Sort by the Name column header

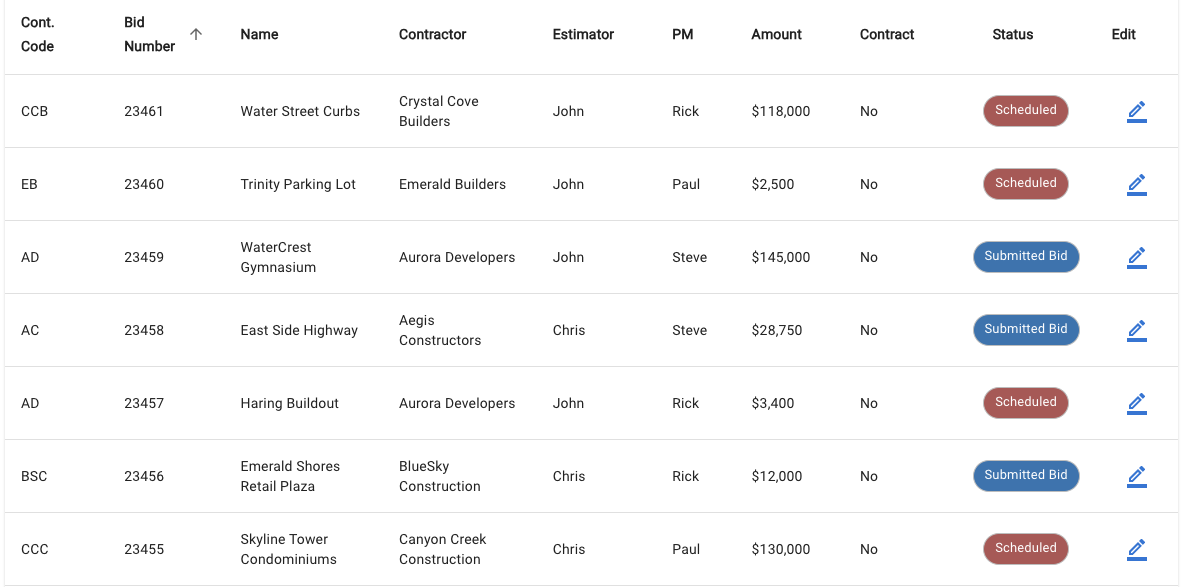[x=259, y=34]
